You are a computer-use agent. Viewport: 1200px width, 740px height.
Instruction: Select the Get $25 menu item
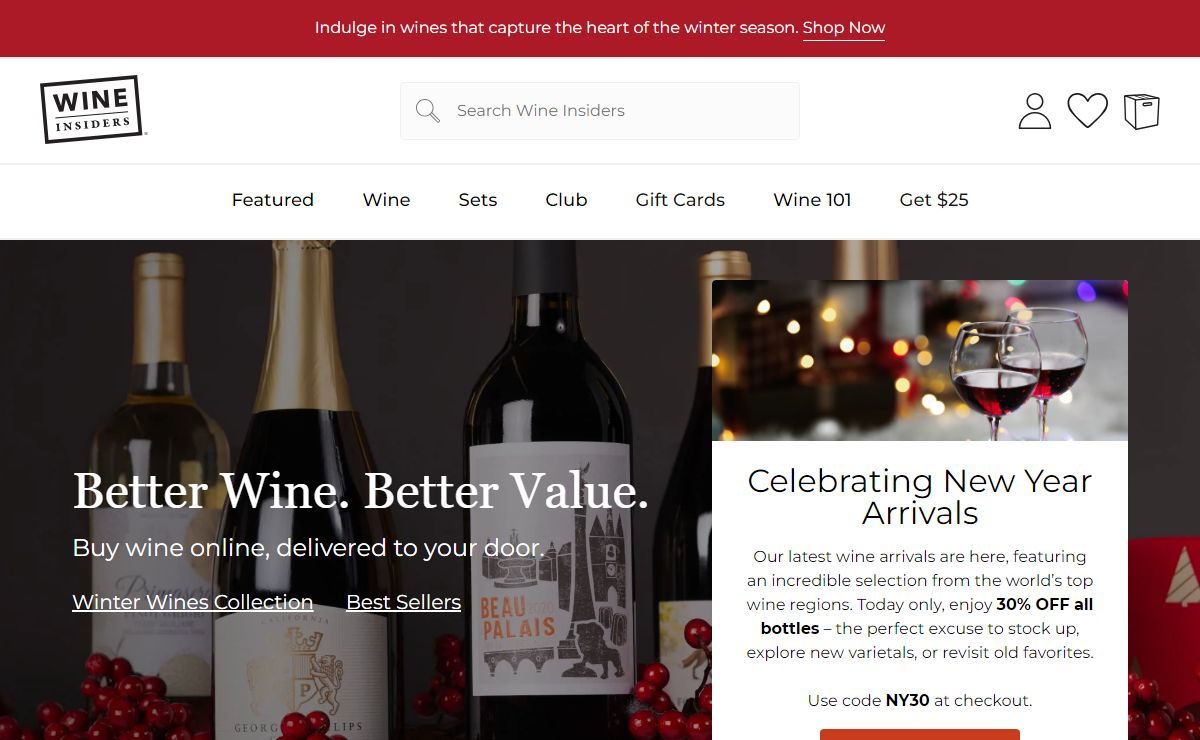(934, 200)
